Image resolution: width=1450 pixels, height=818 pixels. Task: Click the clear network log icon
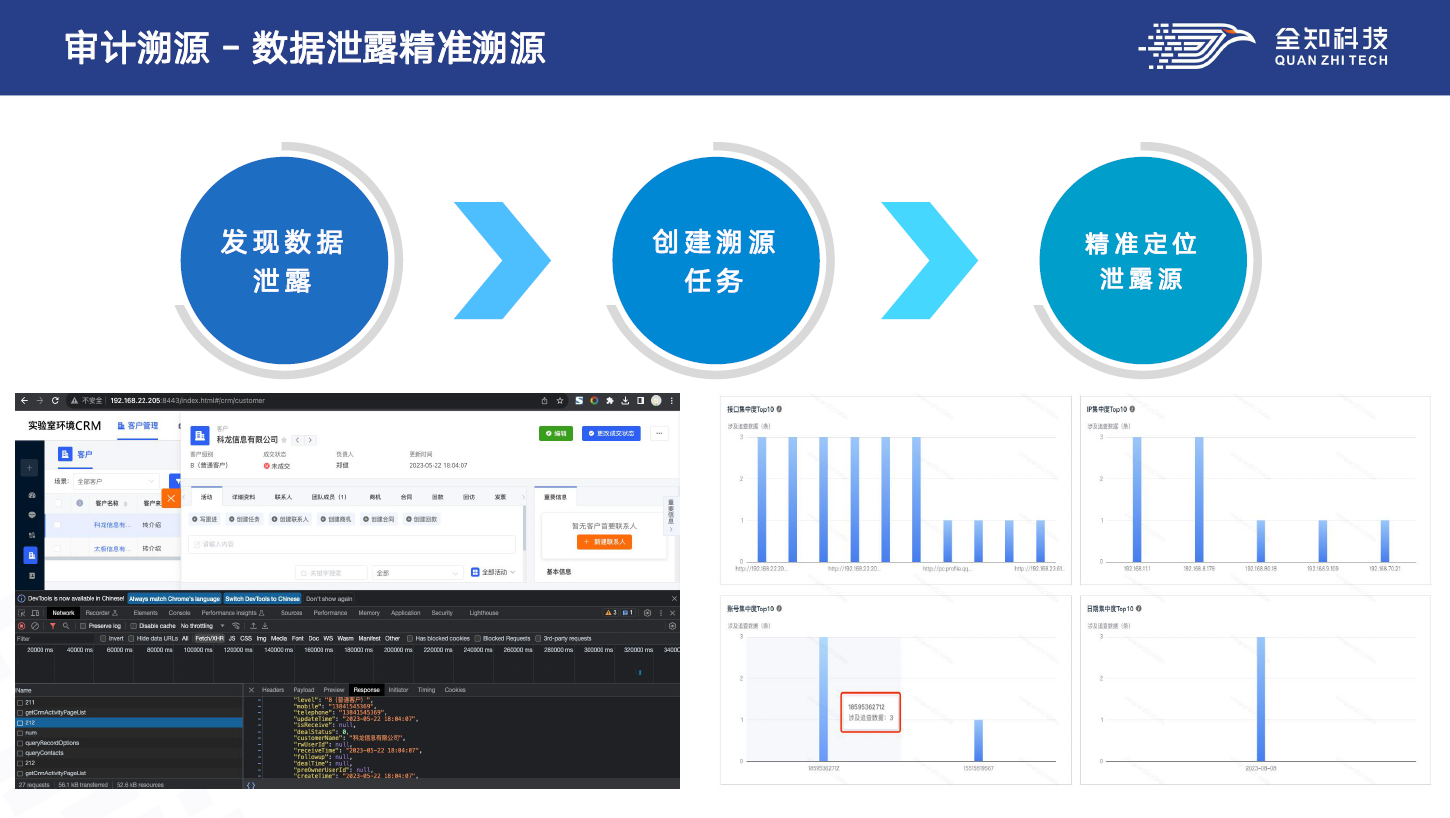(35, 626)
